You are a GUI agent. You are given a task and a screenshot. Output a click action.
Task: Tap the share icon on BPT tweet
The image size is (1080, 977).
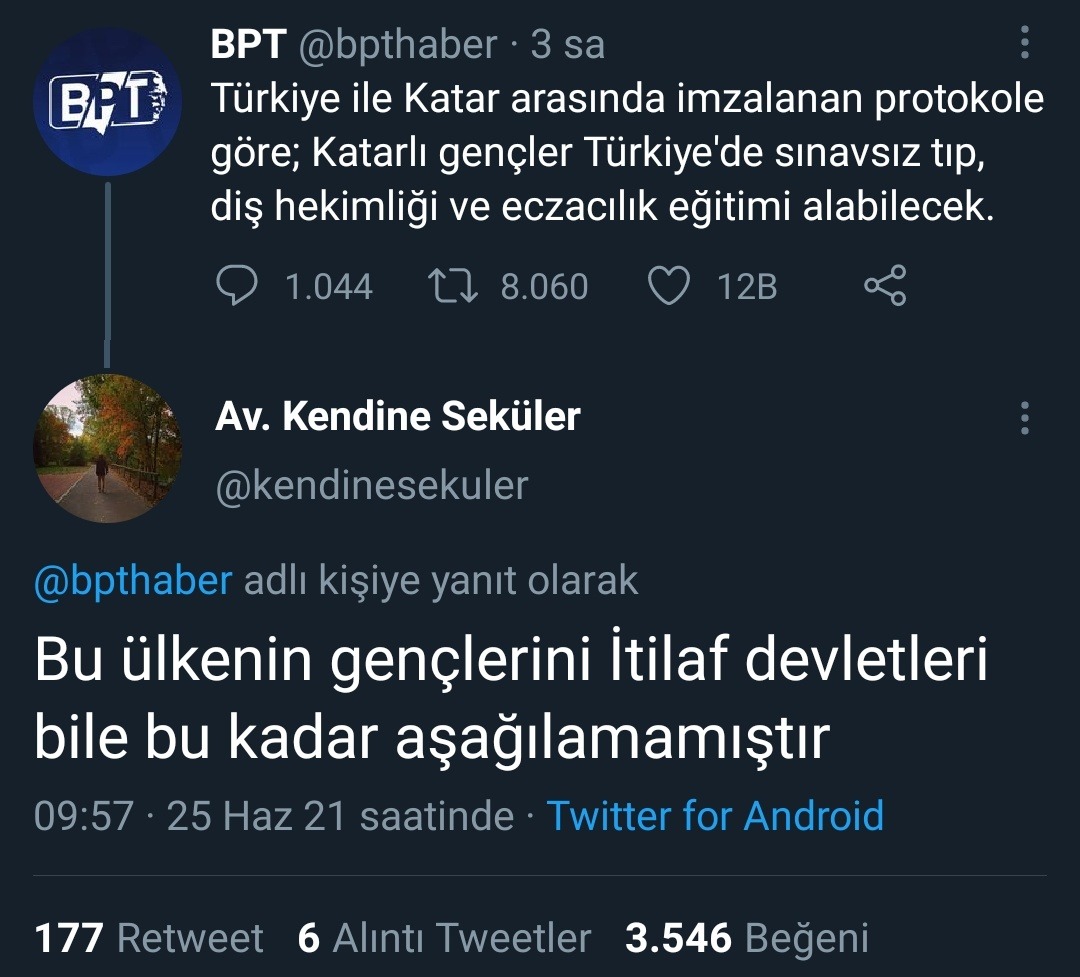(x=885, y=286)
